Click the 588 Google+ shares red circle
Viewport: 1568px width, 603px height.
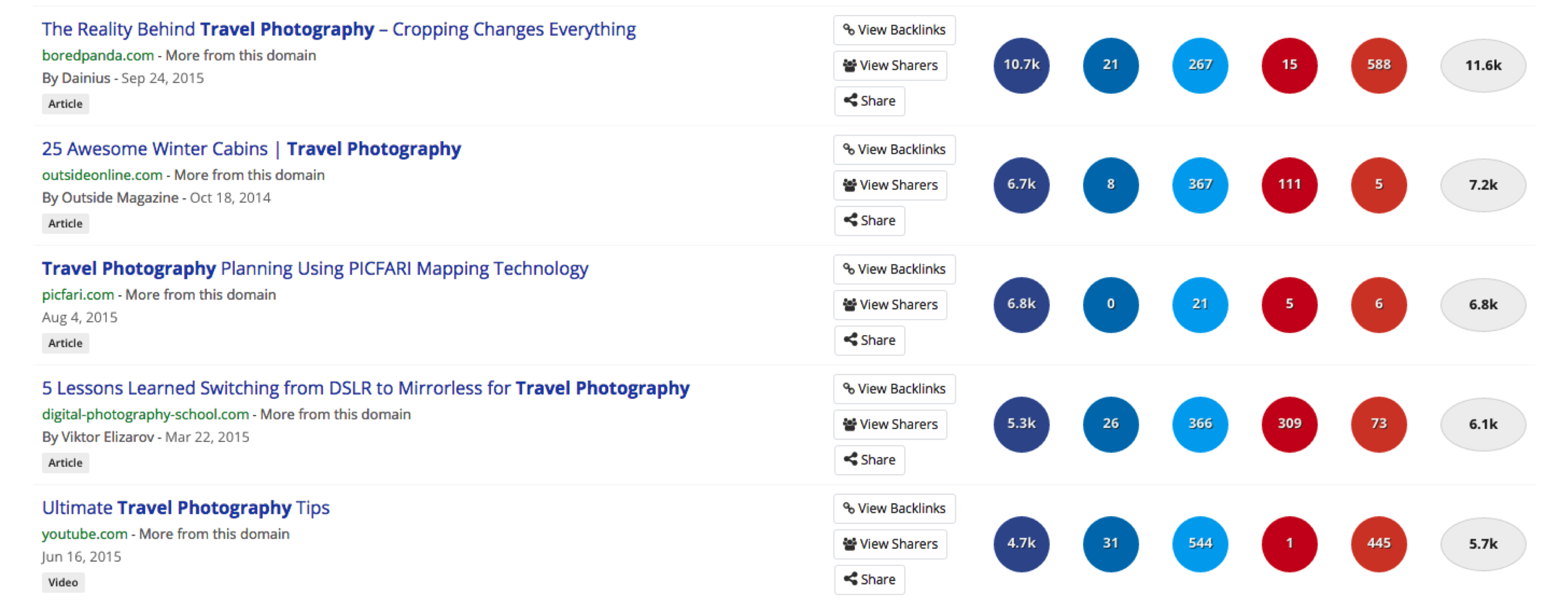pyautogui.click(x=1379, y=65)
